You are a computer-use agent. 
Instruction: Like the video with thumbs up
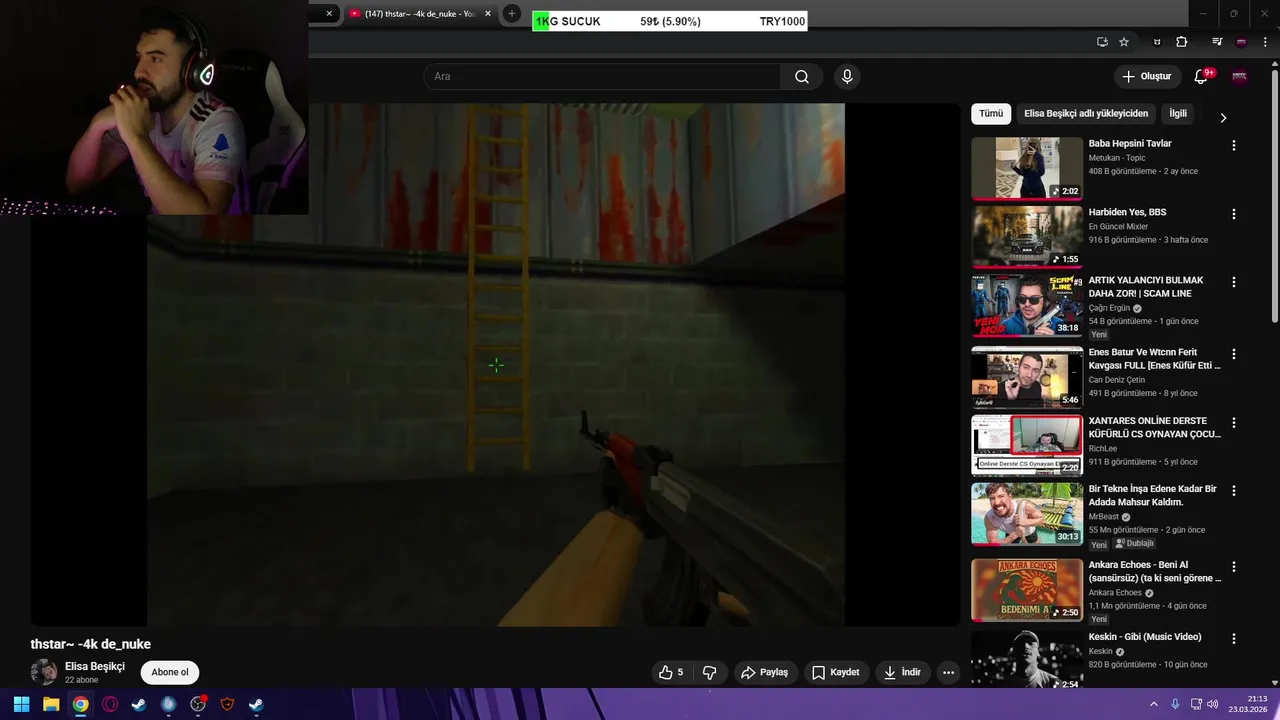coord(671,672)
